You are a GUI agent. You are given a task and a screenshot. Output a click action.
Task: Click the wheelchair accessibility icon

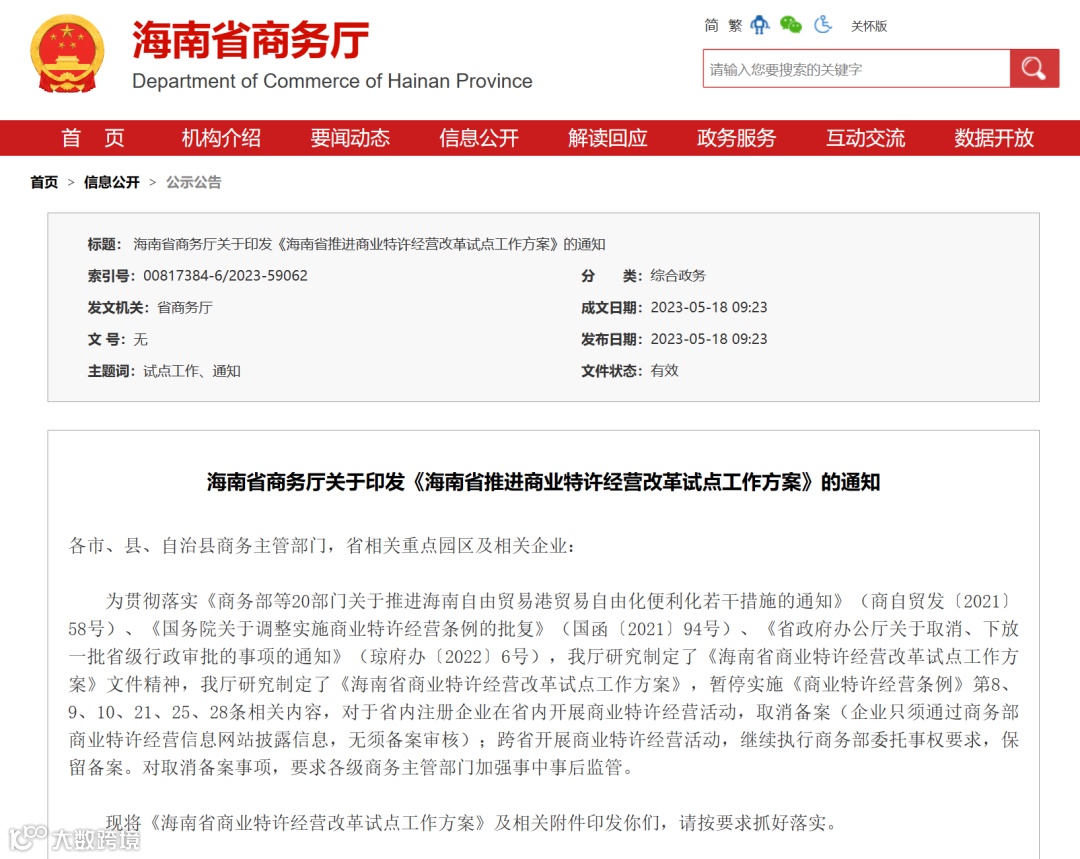click(x=823, y=25)
